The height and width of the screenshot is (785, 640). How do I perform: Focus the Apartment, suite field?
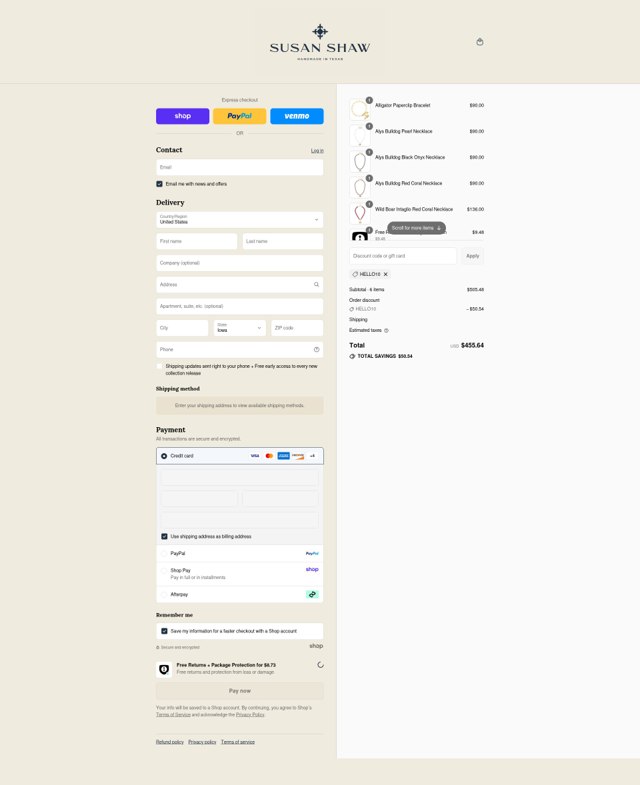coord(239,306)
